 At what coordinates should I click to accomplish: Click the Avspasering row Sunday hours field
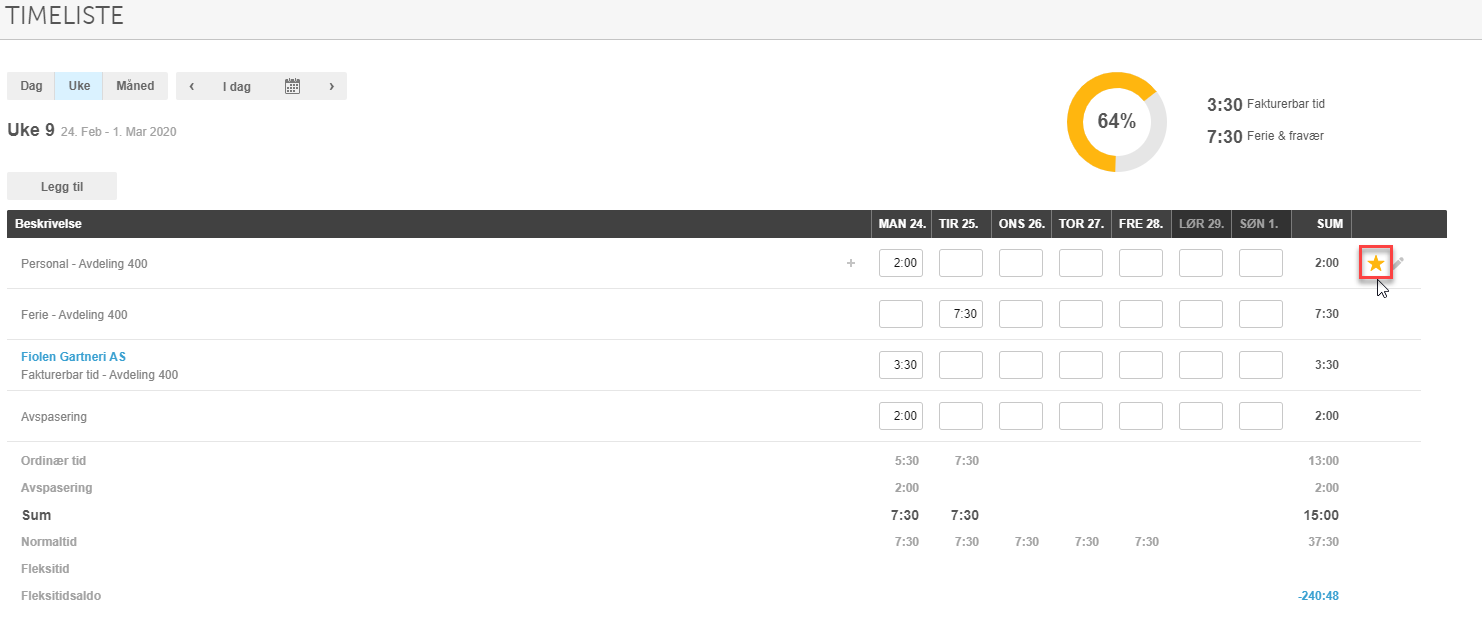pyautogui.click(x=1261, y=416)
